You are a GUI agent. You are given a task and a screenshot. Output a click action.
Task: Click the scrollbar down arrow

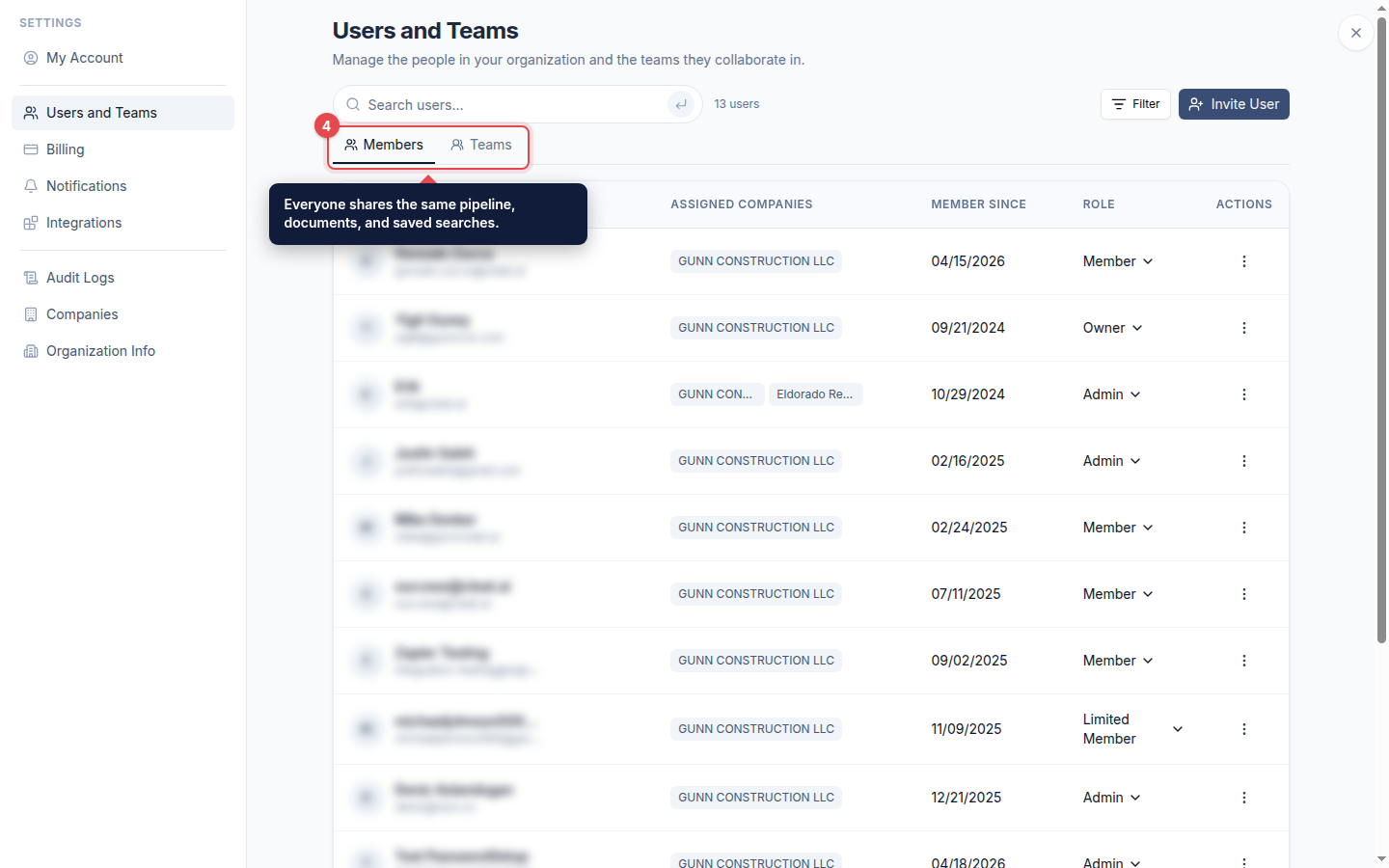1381,858
